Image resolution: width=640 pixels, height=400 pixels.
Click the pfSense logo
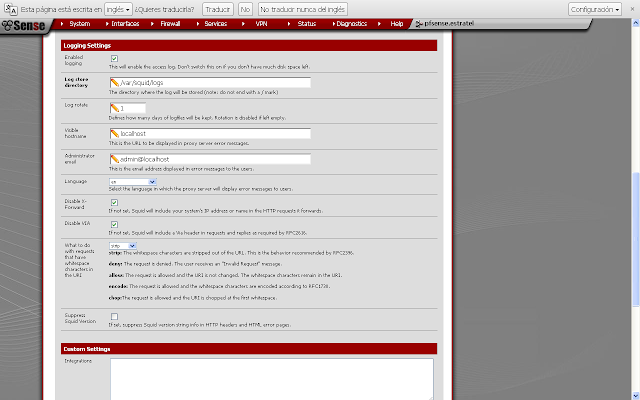(x=23, y=26)
